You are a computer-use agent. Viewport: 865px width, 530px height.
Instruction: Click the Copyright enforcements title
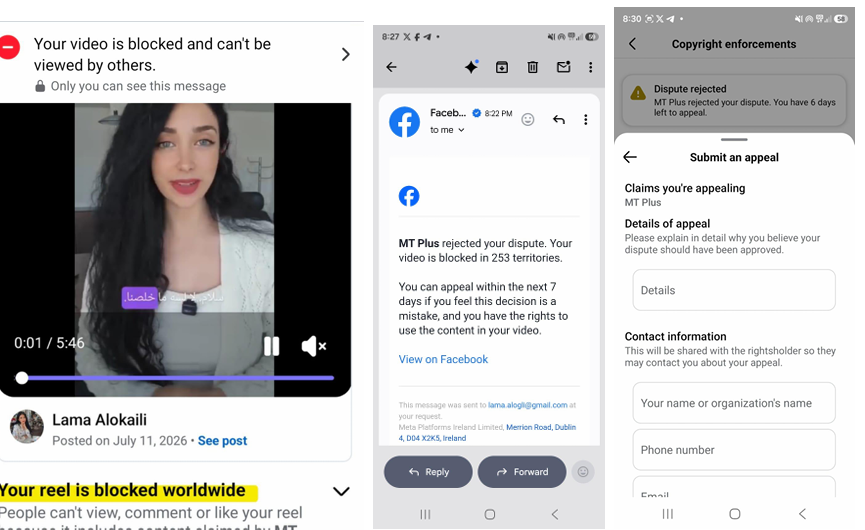(734, 44)
